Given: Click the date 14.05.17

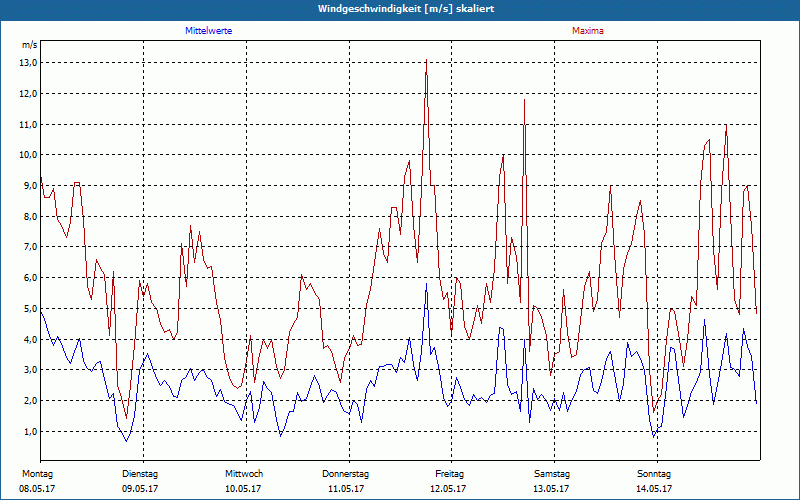Looking at the screenshot, I should point(654,489).
